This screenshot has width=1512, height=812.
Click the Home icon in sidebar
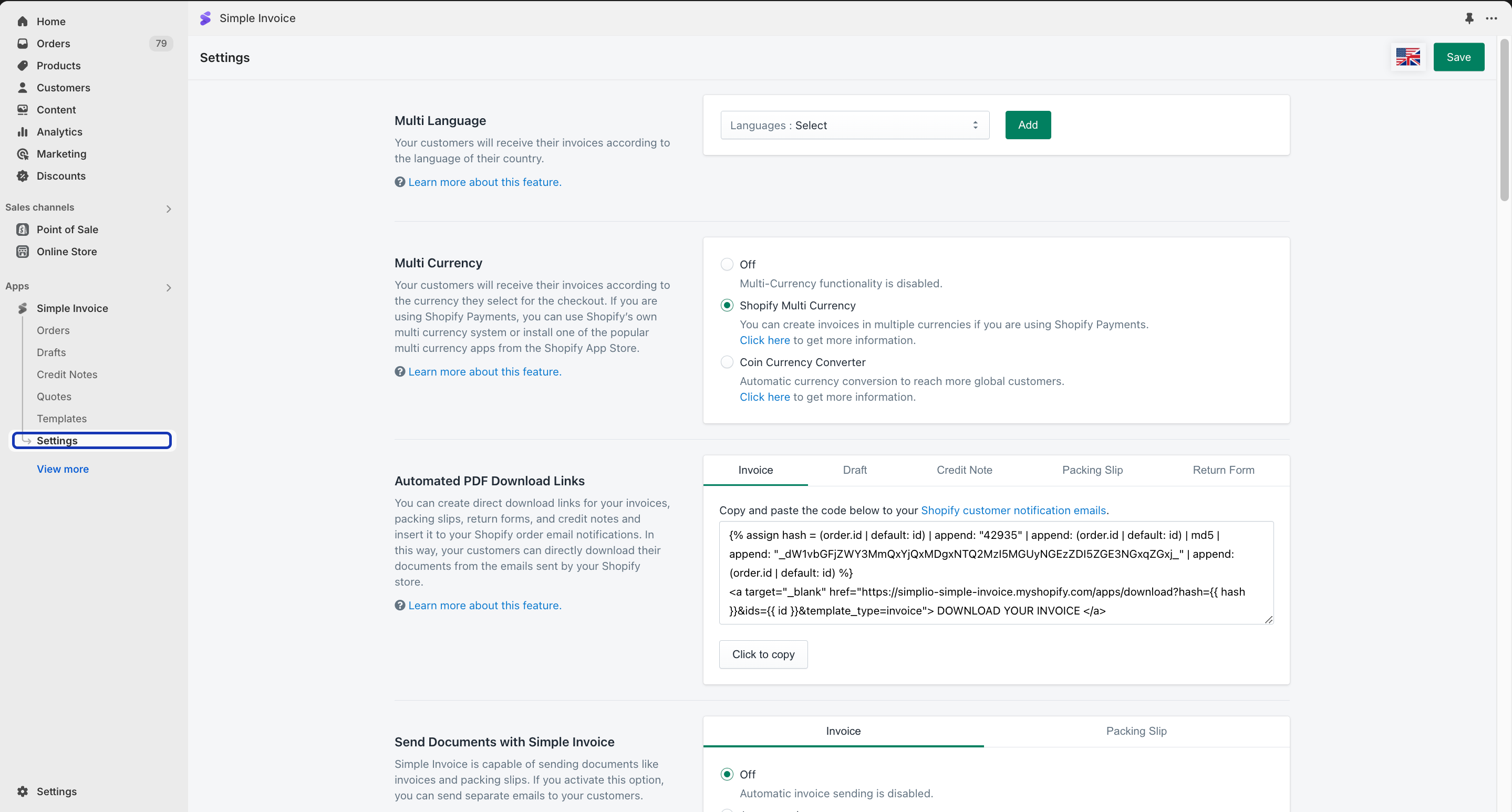(x=22, y=22)
